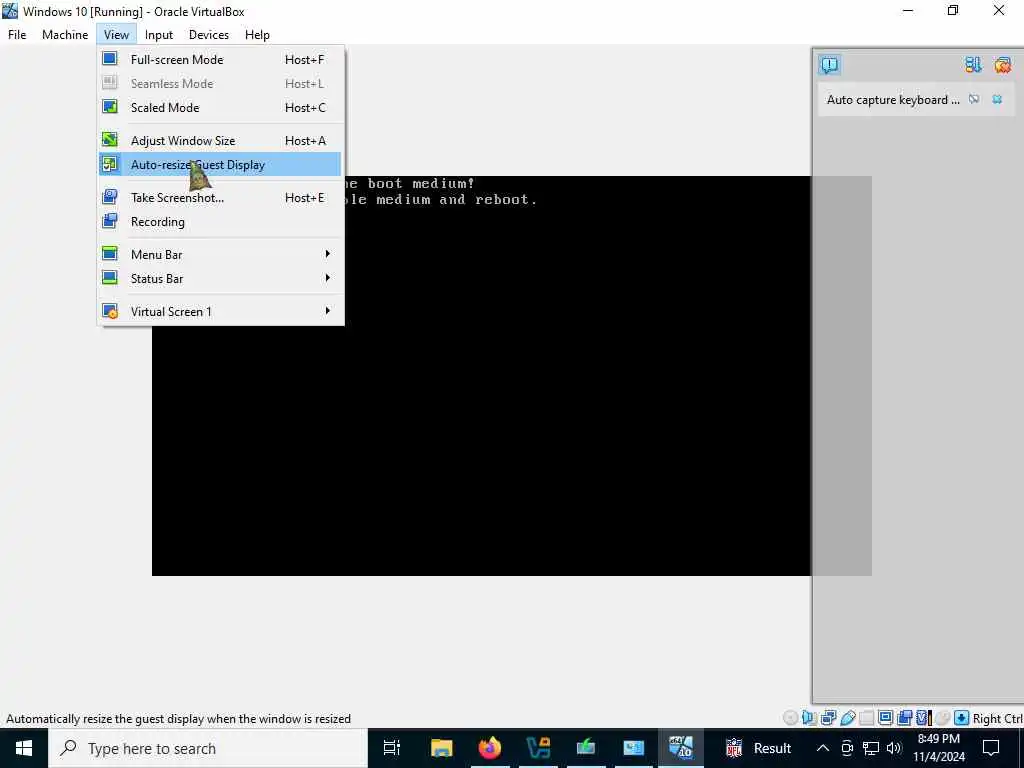Click the mouse integration status indicator

[x=942, y=718]
